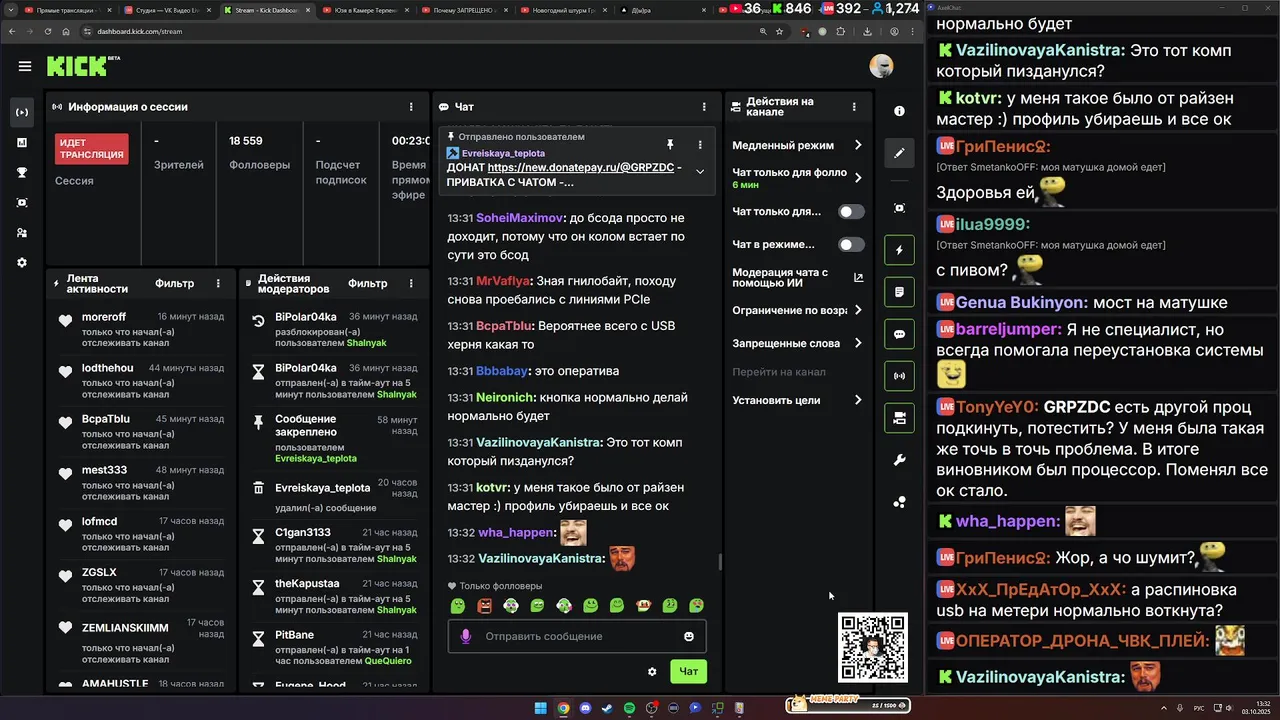
Task: Click the first green quick emote
Action: coord(458,606)
